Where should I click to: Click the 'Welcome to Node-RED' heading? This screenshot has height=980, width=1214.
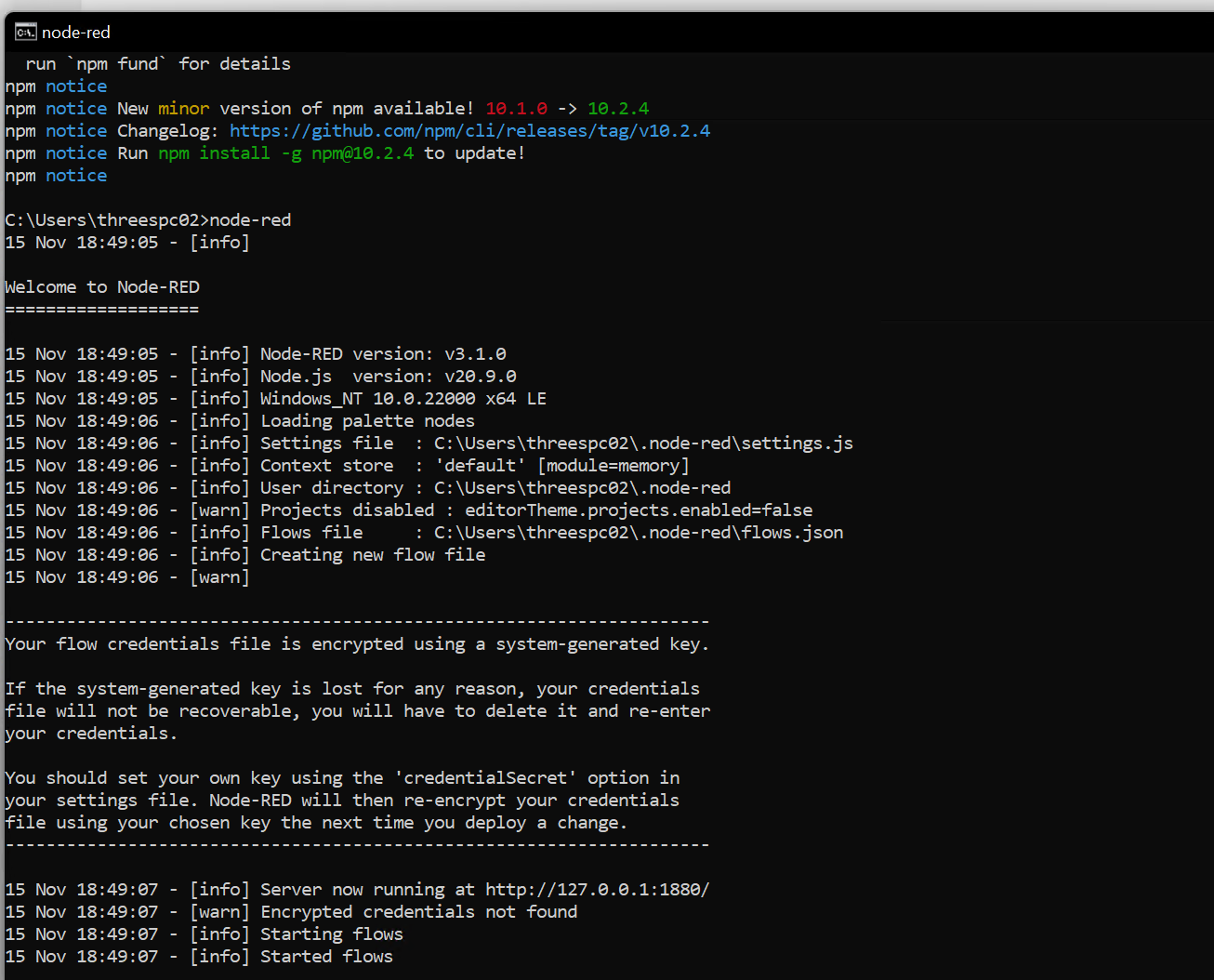click(102, 287)
